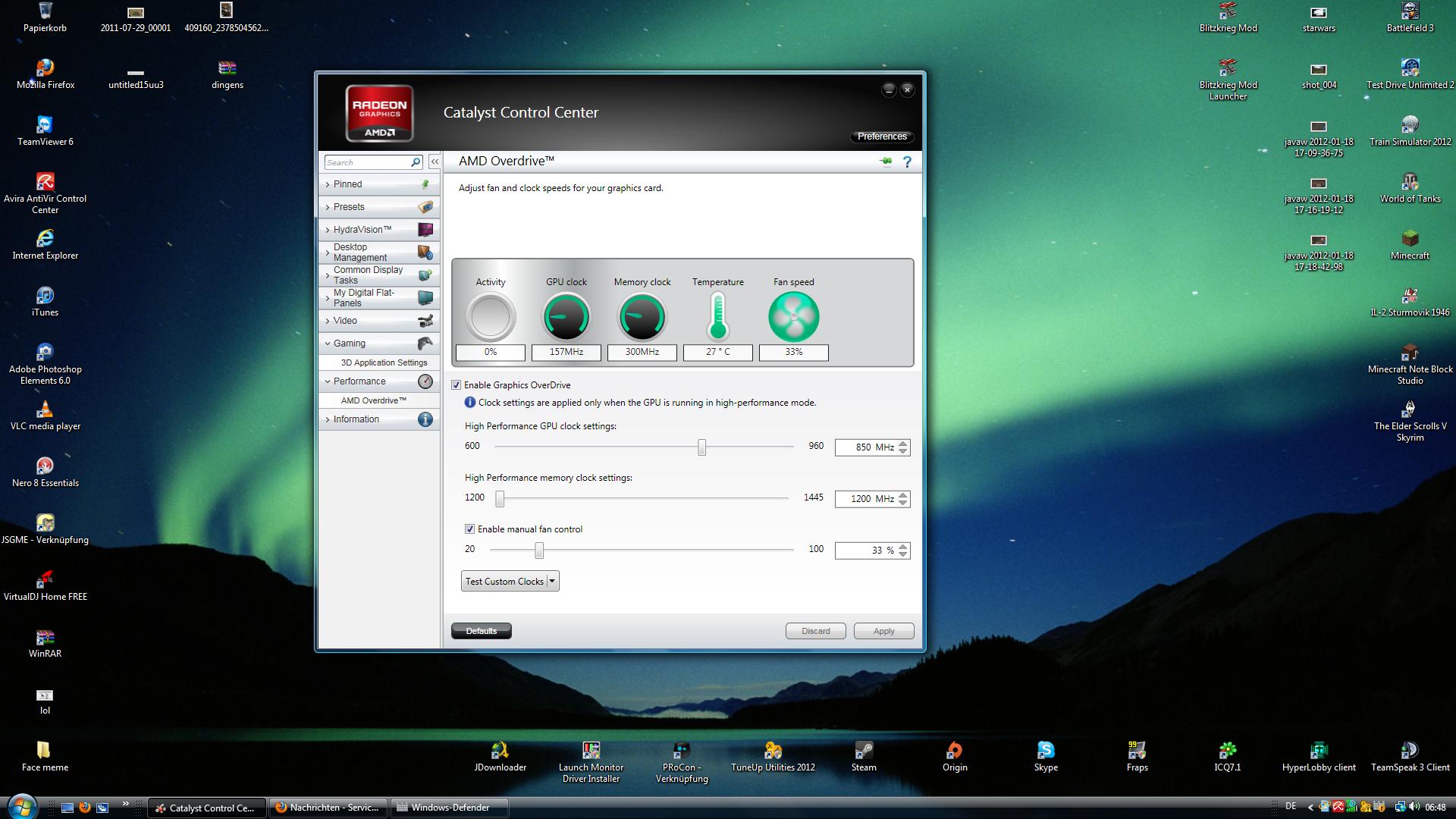Collapse the Gaming section
Viewport: 1456px width, 819px height.
click(349, 344)
